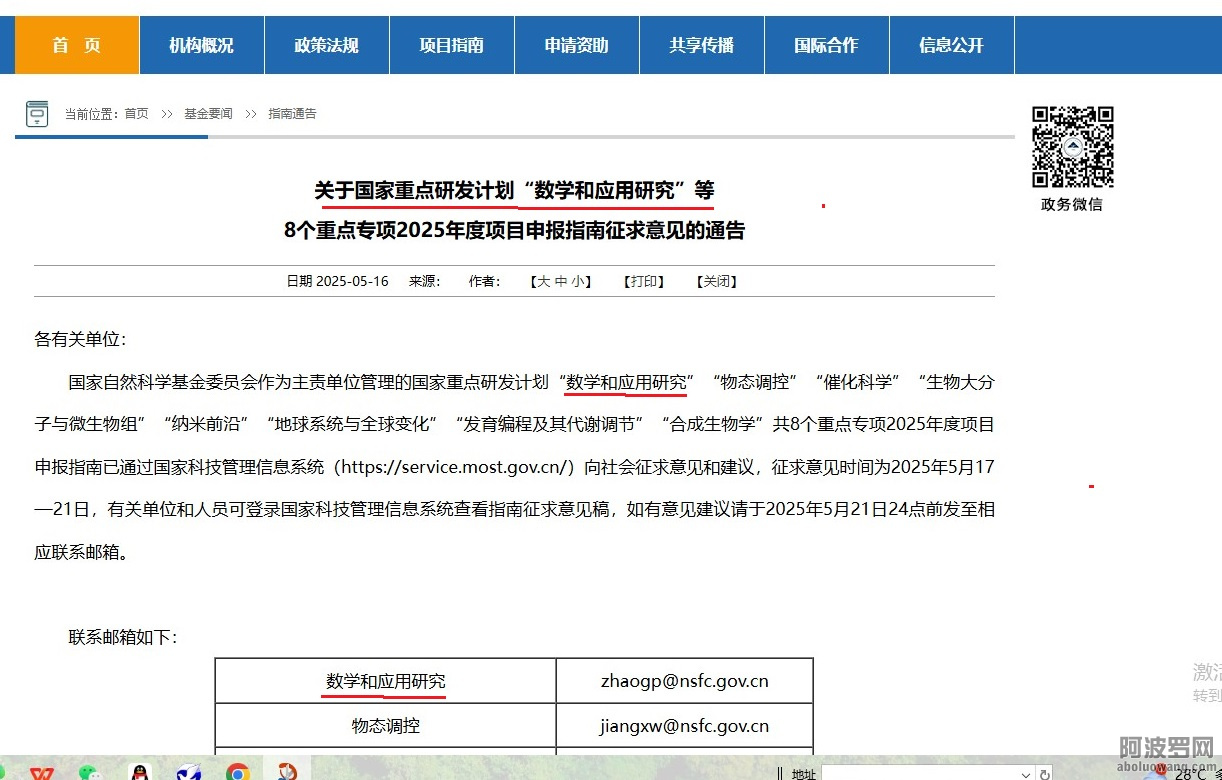Expand the taskbar address dropdown arrow

pyautogui.click(x=1025, y=774)
